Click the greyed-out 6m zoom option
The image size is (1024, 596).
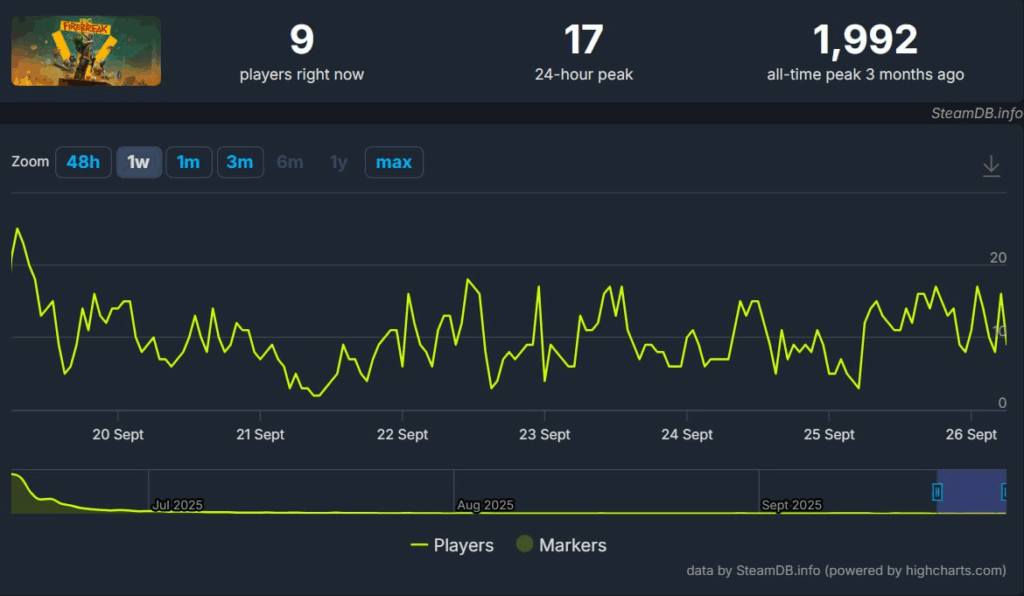tap(290, 162)
